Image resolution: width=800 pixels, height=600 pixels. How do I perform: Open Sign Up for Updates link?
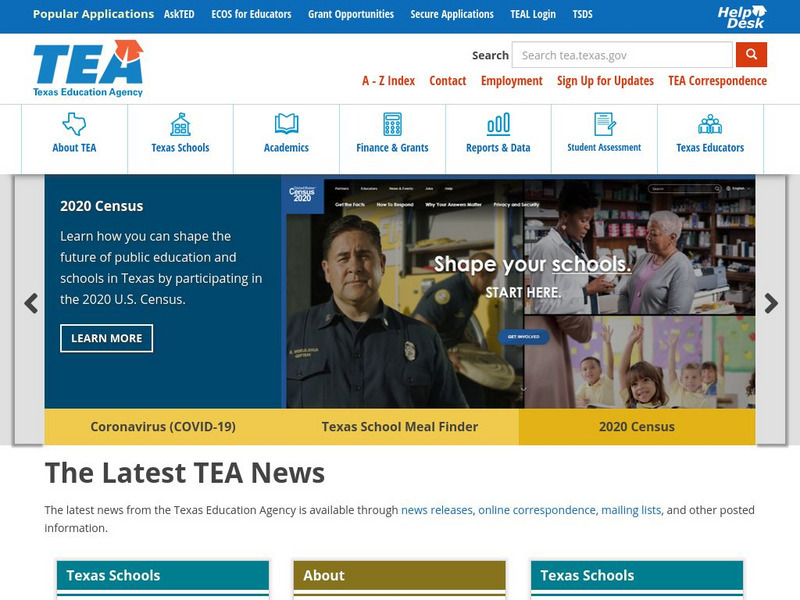tap(605, 81)
